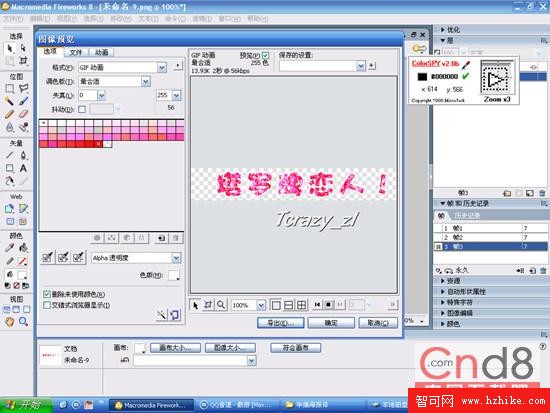
Task: Click the Cancel button in the dialog
Action: click(x=378, y=323)
